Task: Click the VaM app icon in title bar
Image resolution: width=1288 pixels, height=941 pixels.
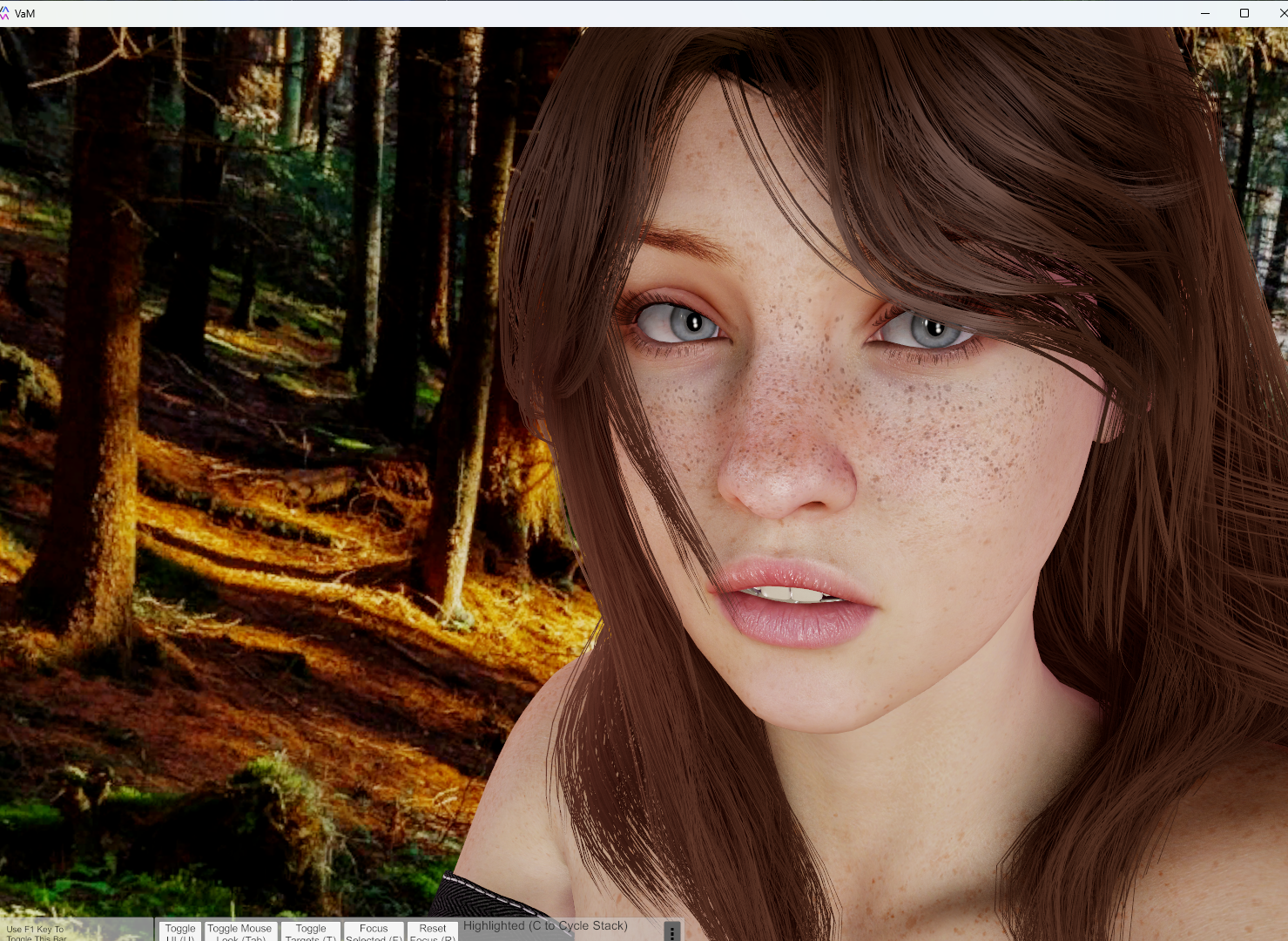Action: coord(4,13)
